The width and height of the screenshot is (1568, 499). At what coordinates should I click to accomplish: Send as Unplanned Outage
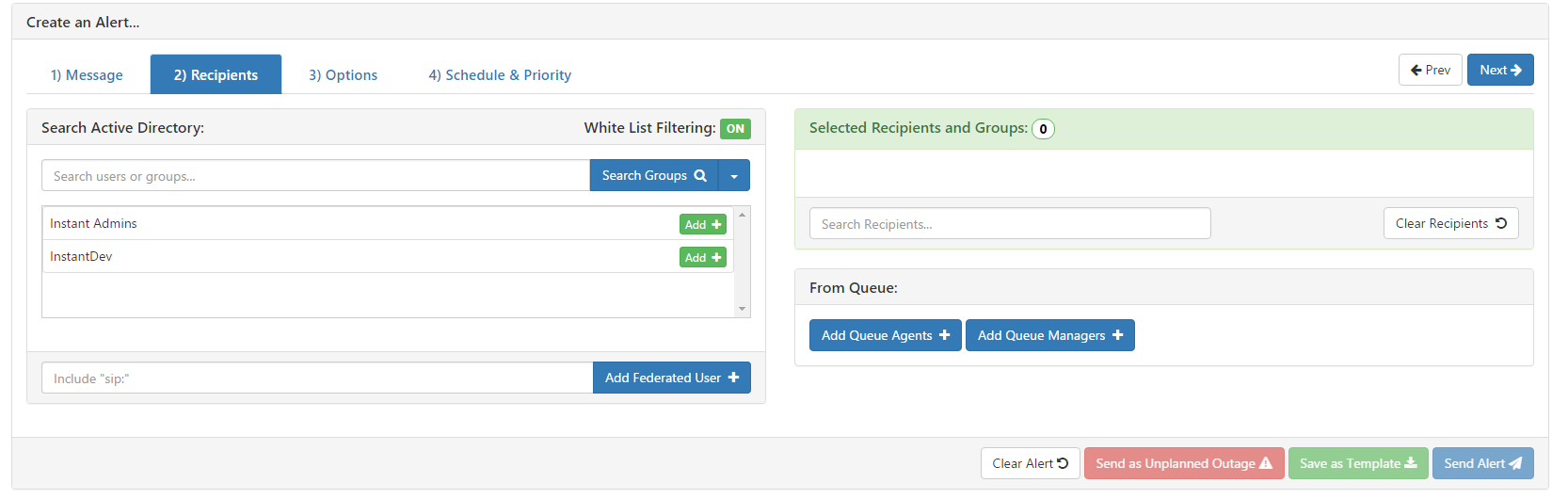click(1184, 463)
